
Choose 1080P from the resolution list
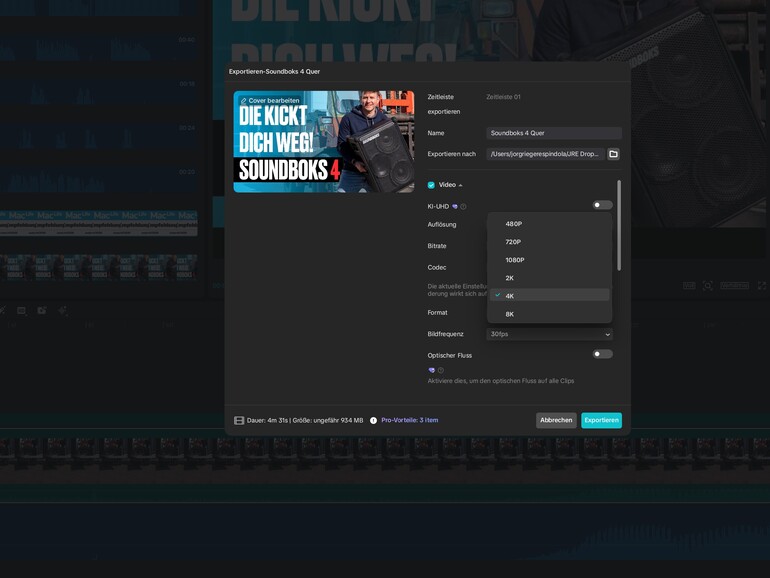[x=549, y=260]
